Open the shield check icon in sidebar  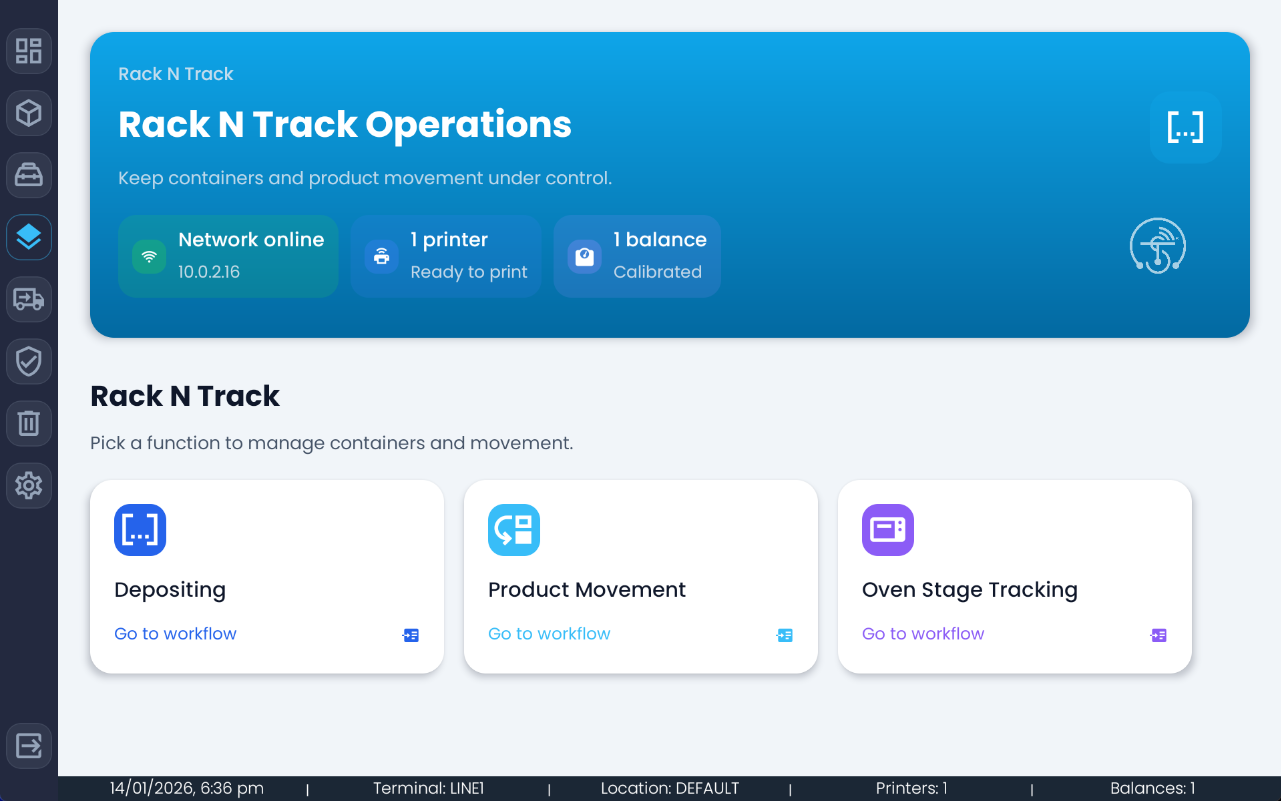(29, 361)
